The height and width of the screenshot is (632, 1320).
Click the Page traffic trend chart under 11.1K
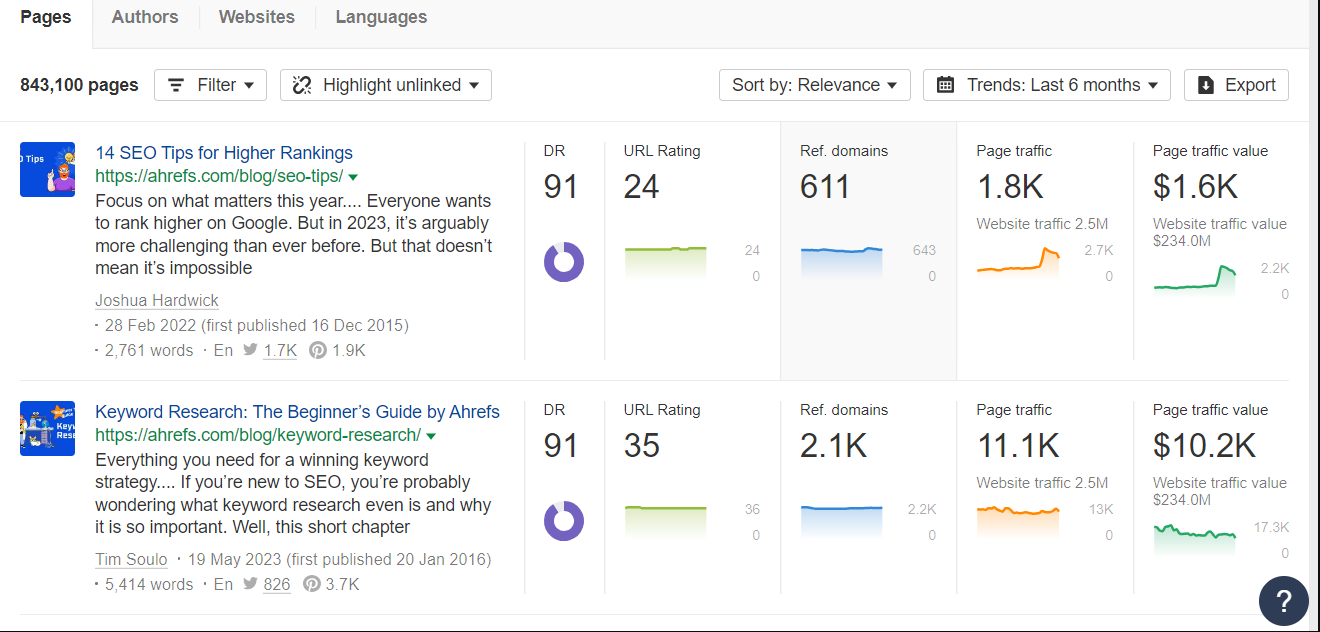(1018, 521)
